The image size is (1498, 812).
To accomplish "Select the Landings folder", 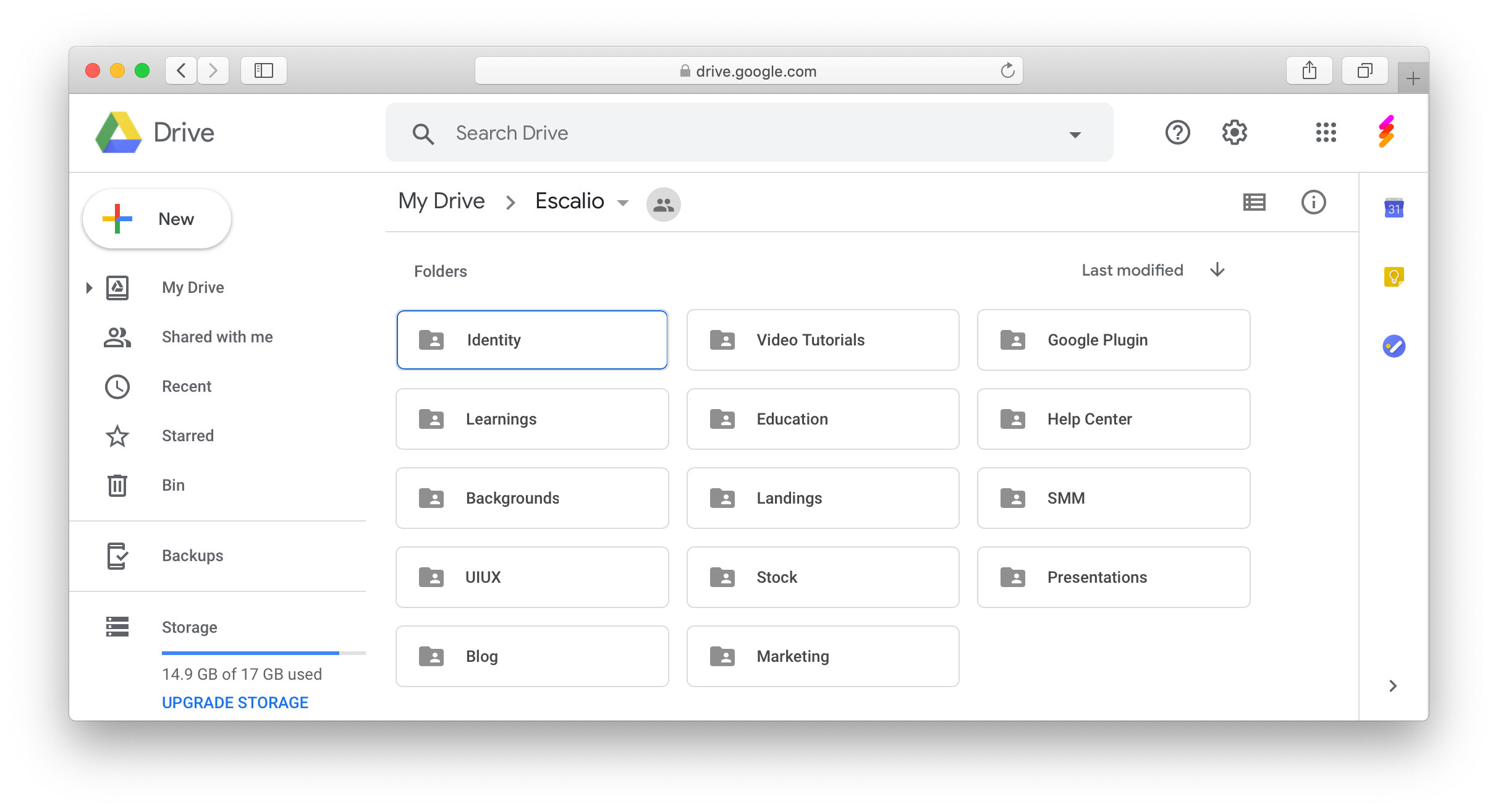I will (x=823, y=498).
